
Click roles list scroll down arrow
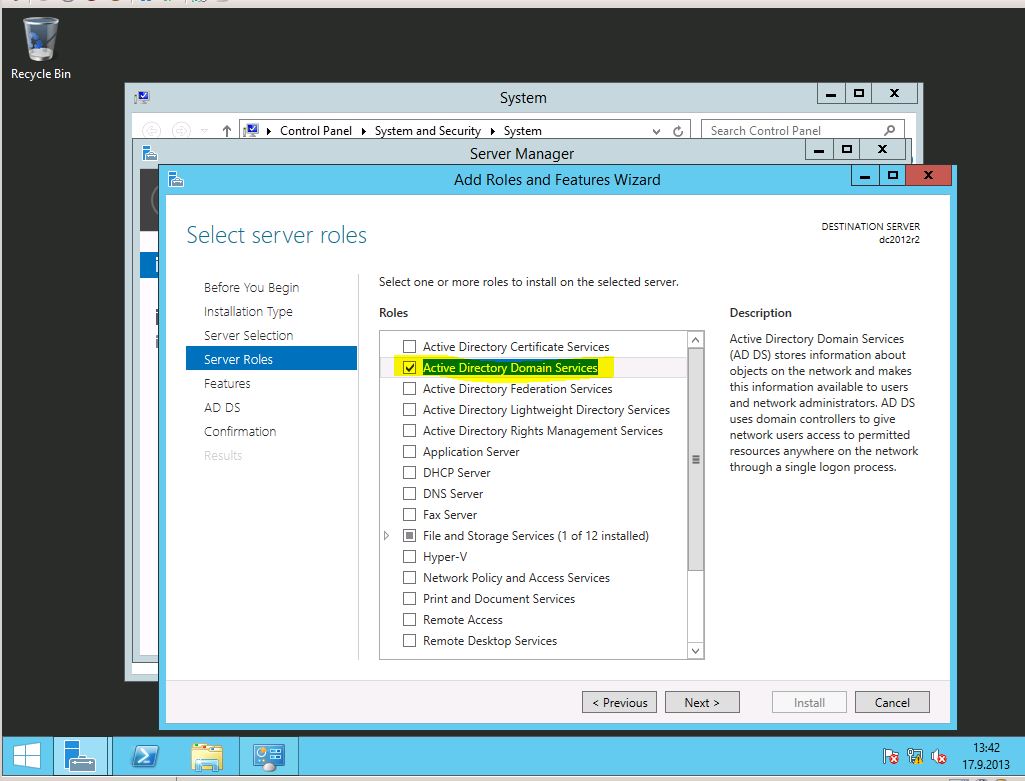(x=696, y=650)
